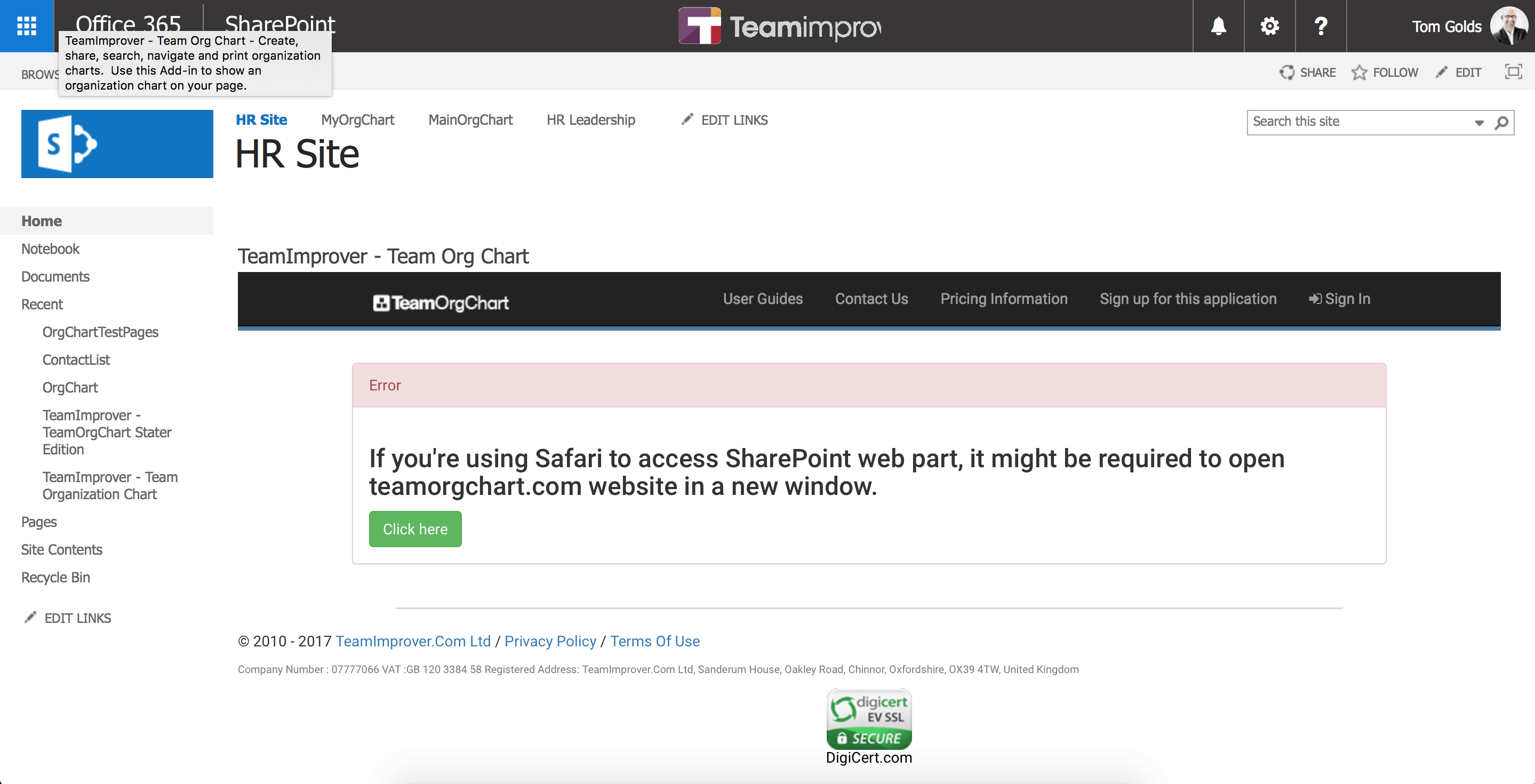Click the DigiCert EV SSL secure badge
The width and height of the screenshot is (1535, 784).
point(869,719)
